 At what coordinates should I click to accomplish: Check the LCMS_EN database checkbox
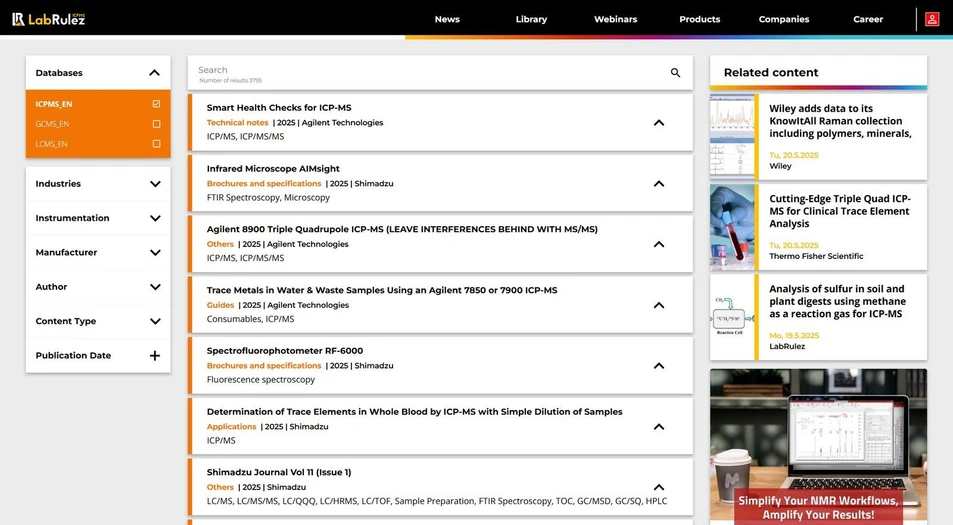pyautogui.click(x=156, y=144)
